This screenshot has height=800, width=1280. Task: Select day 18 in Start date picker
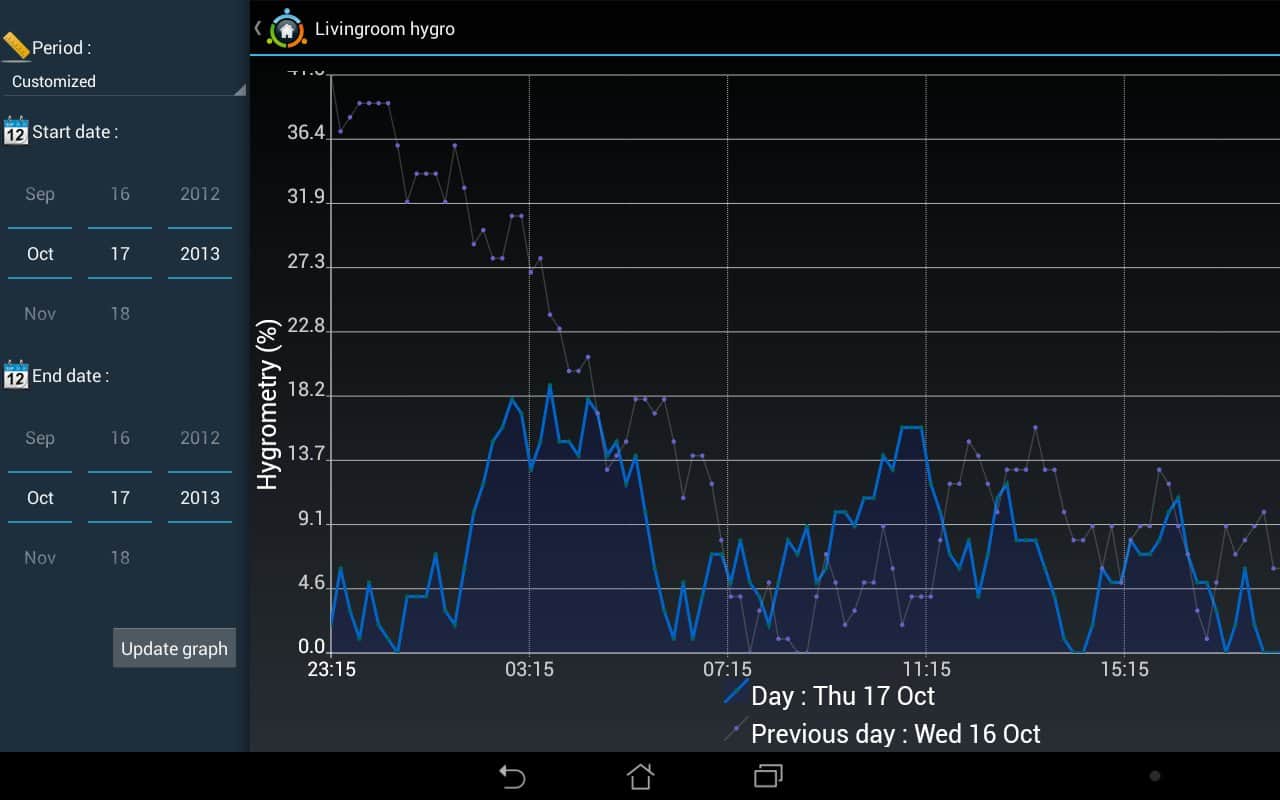click(120, 314)
